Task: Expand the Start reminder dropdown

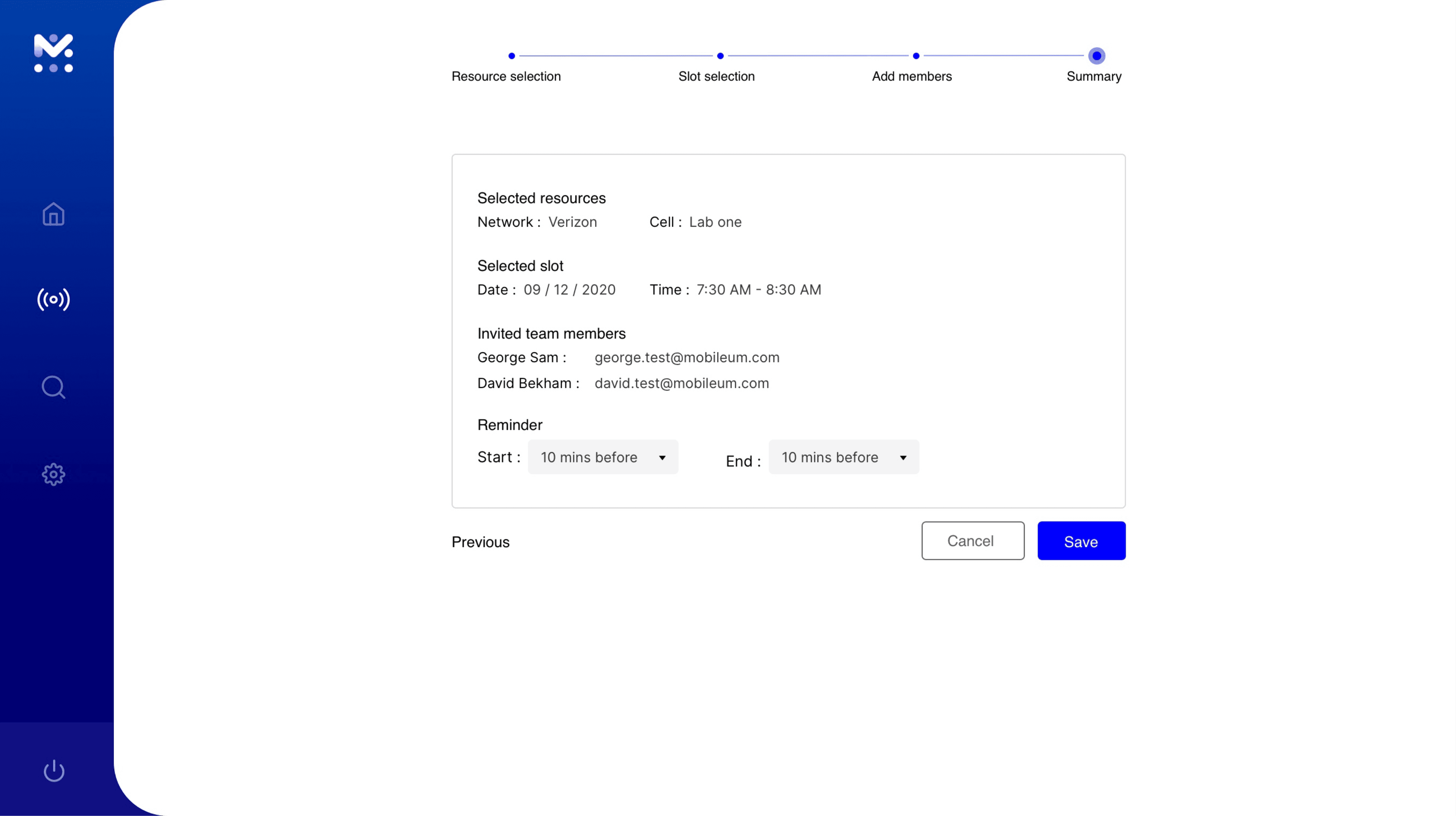Action: point(603,457)
